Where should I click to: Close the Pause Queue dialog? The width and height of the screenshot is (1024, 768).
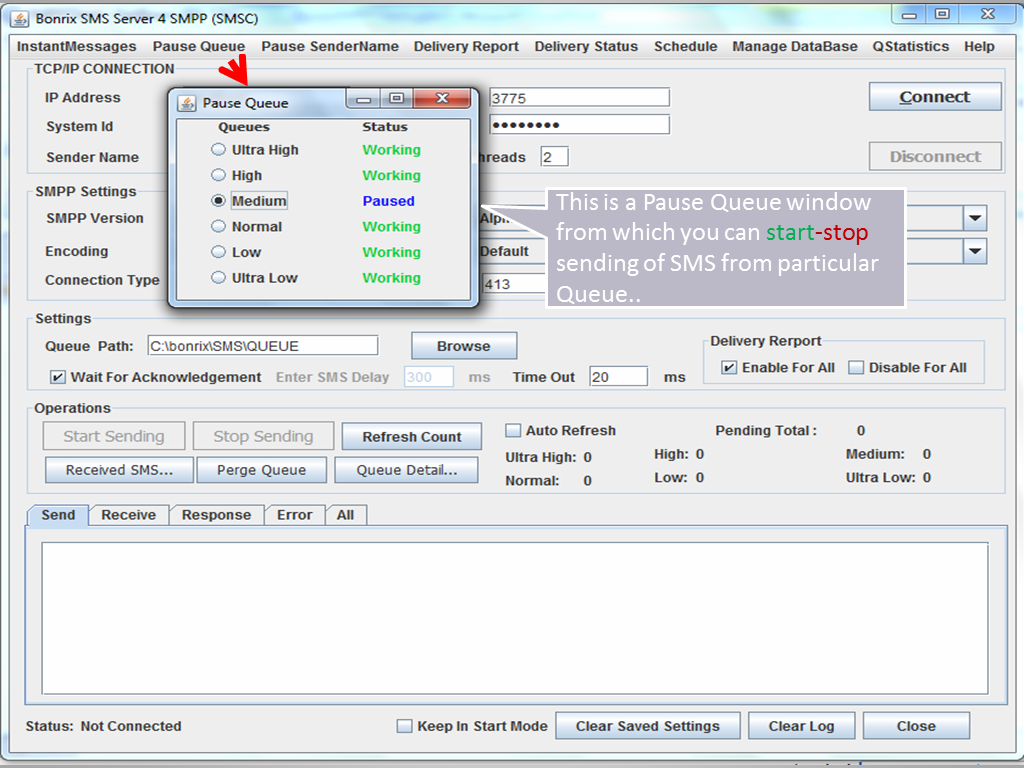[442, 99]
